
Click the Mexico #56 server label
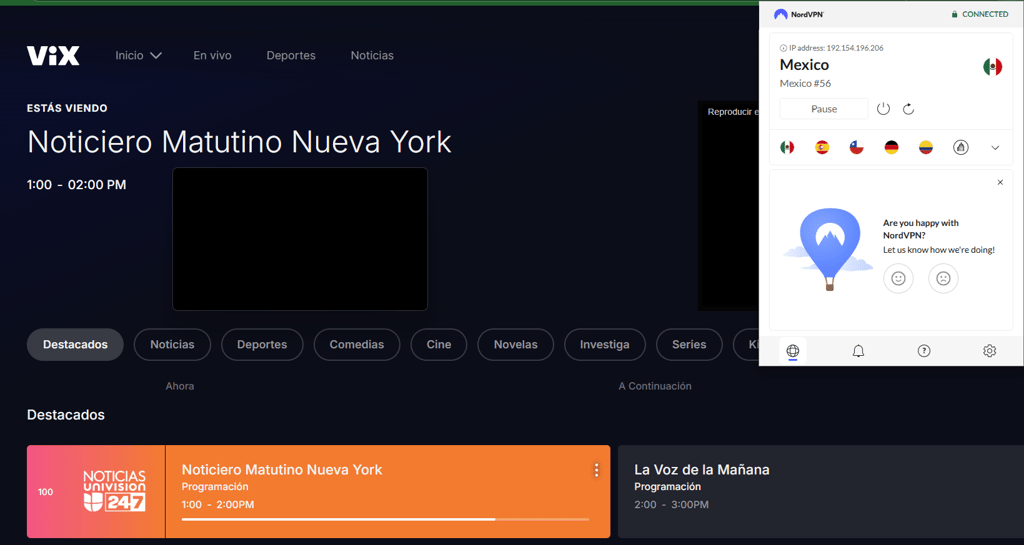click(x=805, y=84)
